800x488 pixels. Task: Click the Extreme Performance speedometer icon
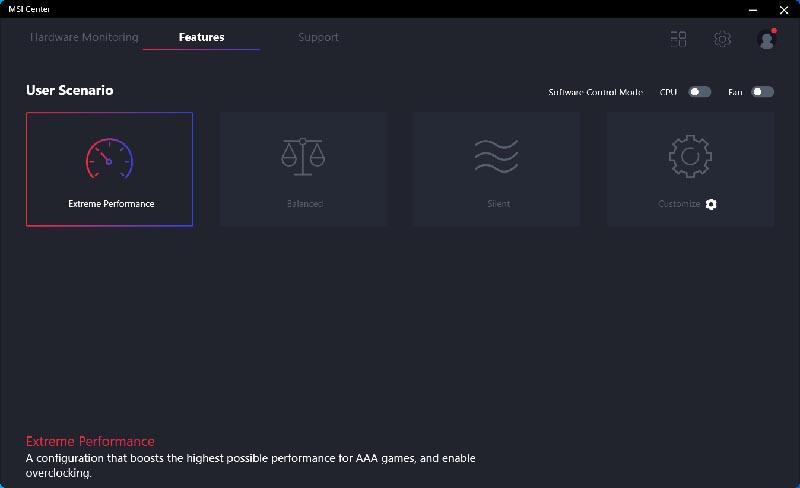[109, 158]
